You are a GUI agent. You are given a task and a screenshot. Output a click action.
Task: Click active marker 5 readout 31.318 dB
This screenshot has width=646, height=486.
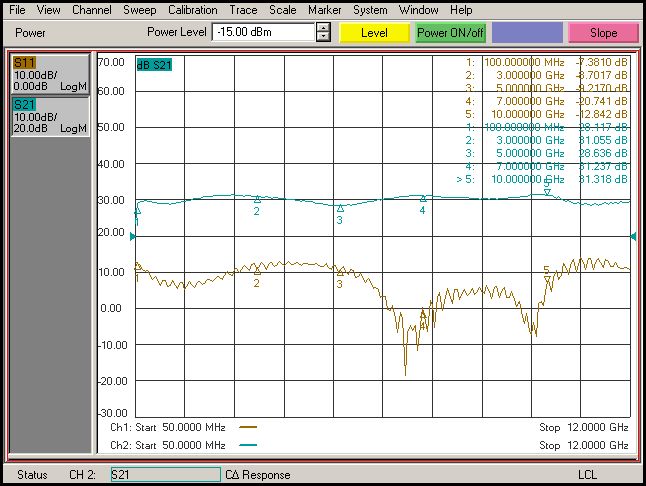click(x=603, y=179)
